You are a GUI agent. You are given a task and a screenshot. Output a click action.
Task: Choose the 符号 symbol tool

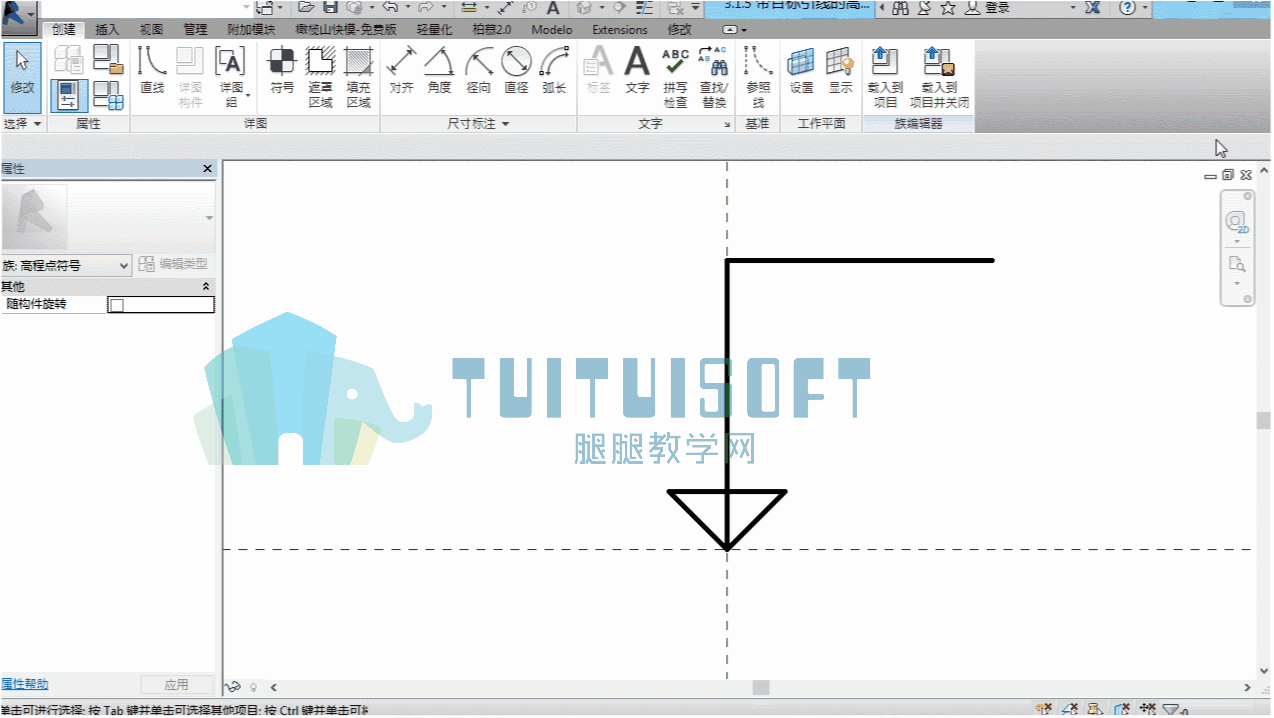pyautogui.click(x=282, y=71)
